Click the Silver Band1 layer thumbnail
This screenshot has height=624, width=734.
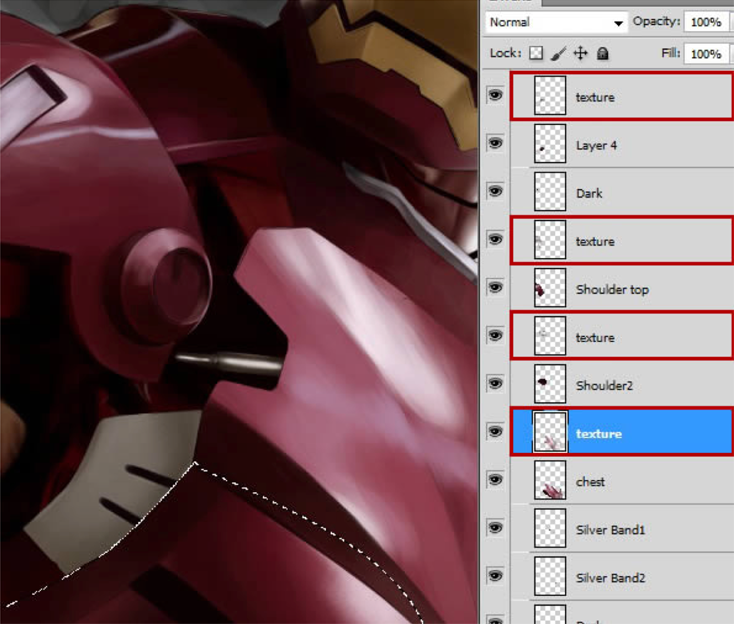pyautogui.click(x=550, y=528)
